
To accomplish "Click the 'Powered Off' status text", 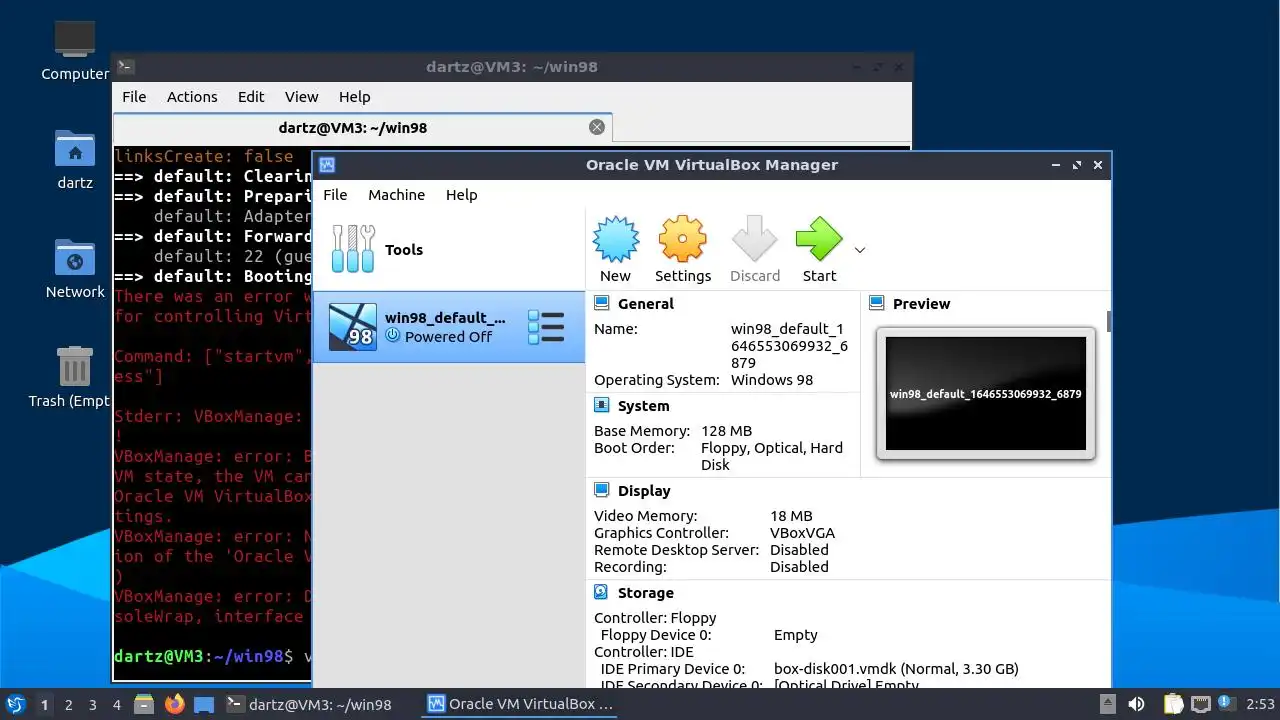I will pos(448,337).
